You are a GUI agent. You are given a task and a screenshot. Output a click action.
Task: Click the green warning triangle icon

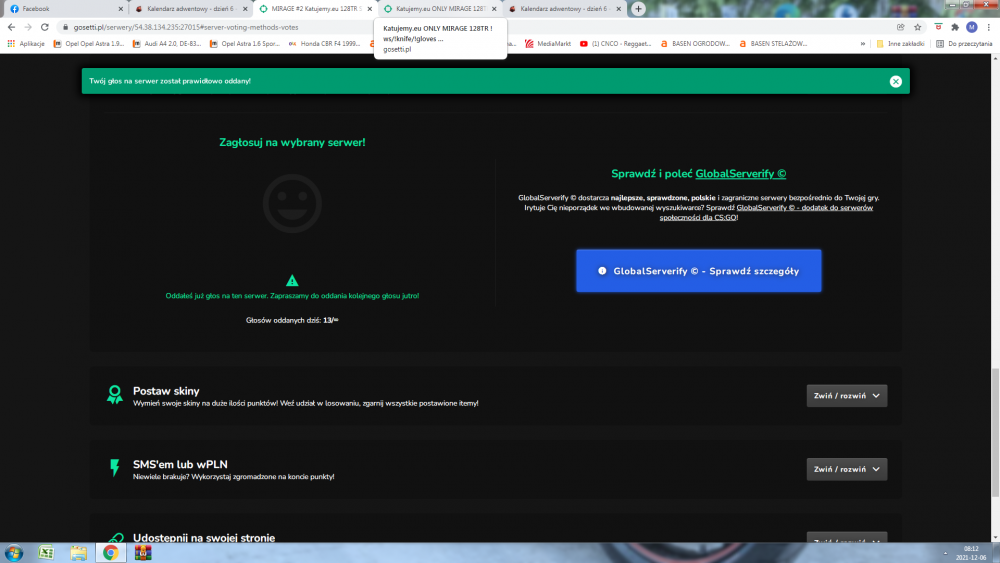292,281
